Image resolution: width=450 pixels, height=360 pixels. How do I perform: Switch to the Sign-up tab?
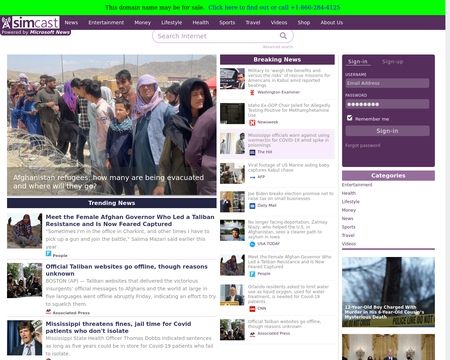tap(393, 62)
